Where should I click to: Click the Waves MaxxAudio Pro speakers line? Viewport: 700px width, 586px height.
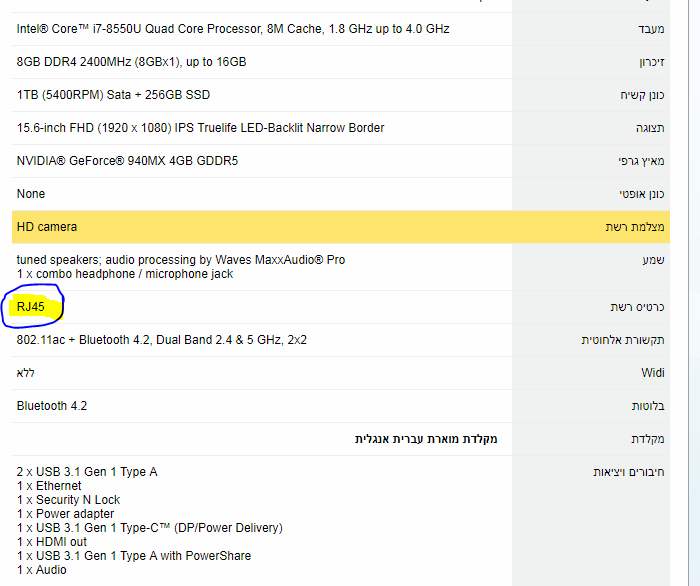pos(181,260)
